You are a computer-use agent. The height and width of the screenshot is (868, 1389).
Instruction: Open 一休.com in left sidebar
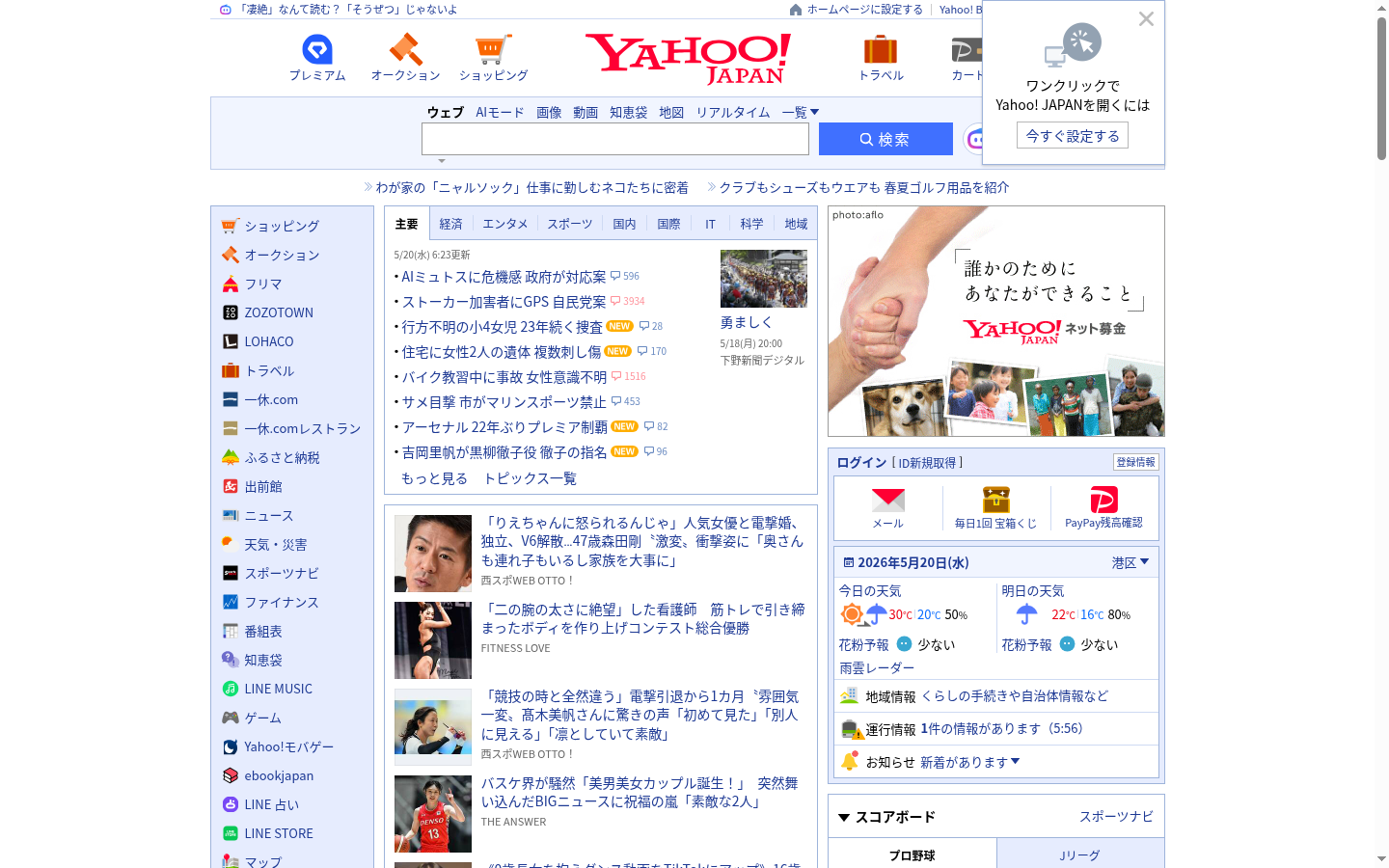(x=271, y=399)
